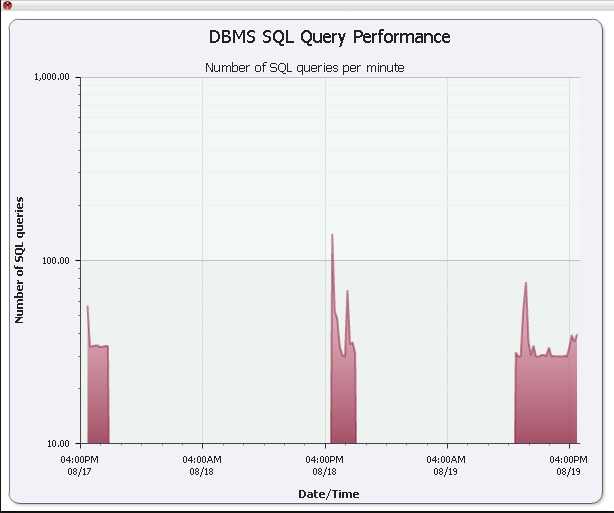
Task: Click the initial peak at the 08/17 data start
Action: (88, 308)
